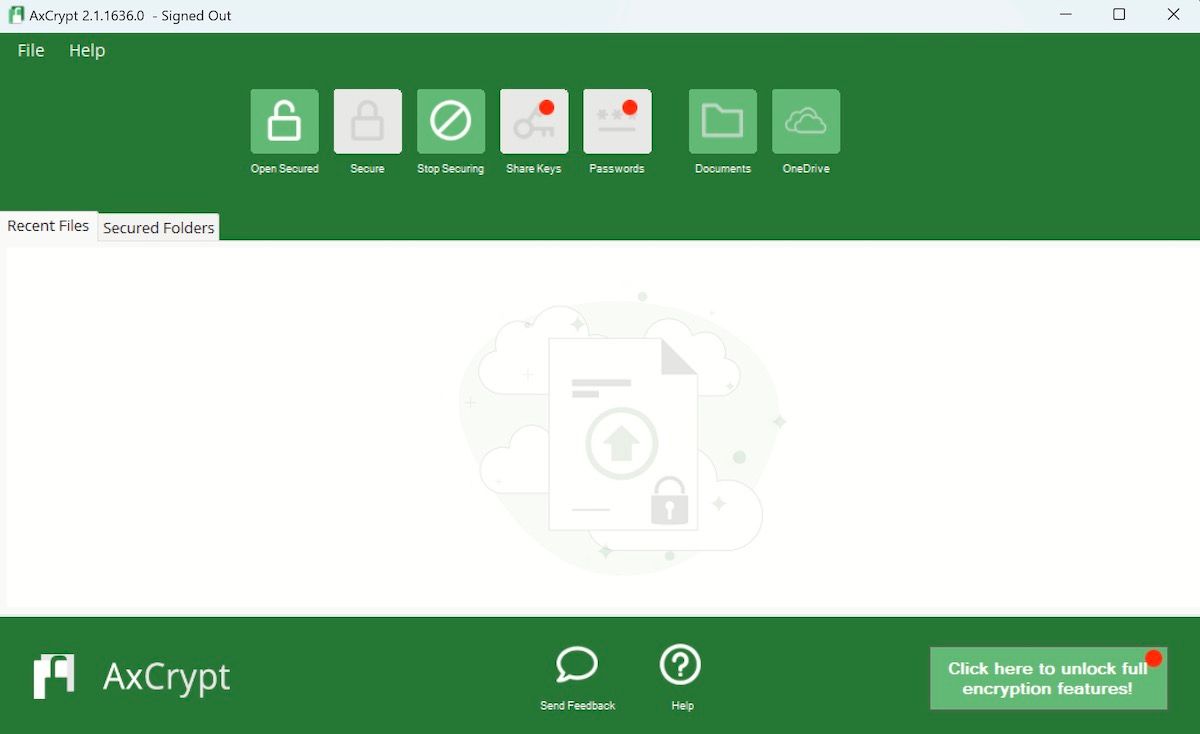Open the Passwords manager icon
1200x734 pixels.
pyautogui.click(x=616, y=120)
